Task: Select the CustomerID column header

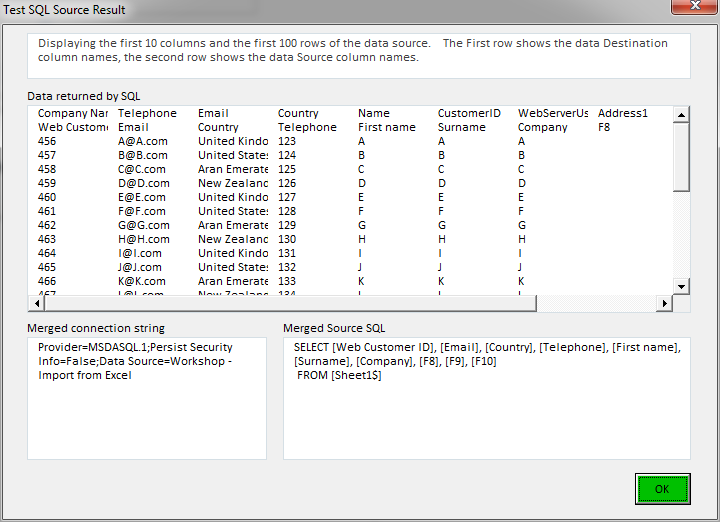Action: (469, 113)
